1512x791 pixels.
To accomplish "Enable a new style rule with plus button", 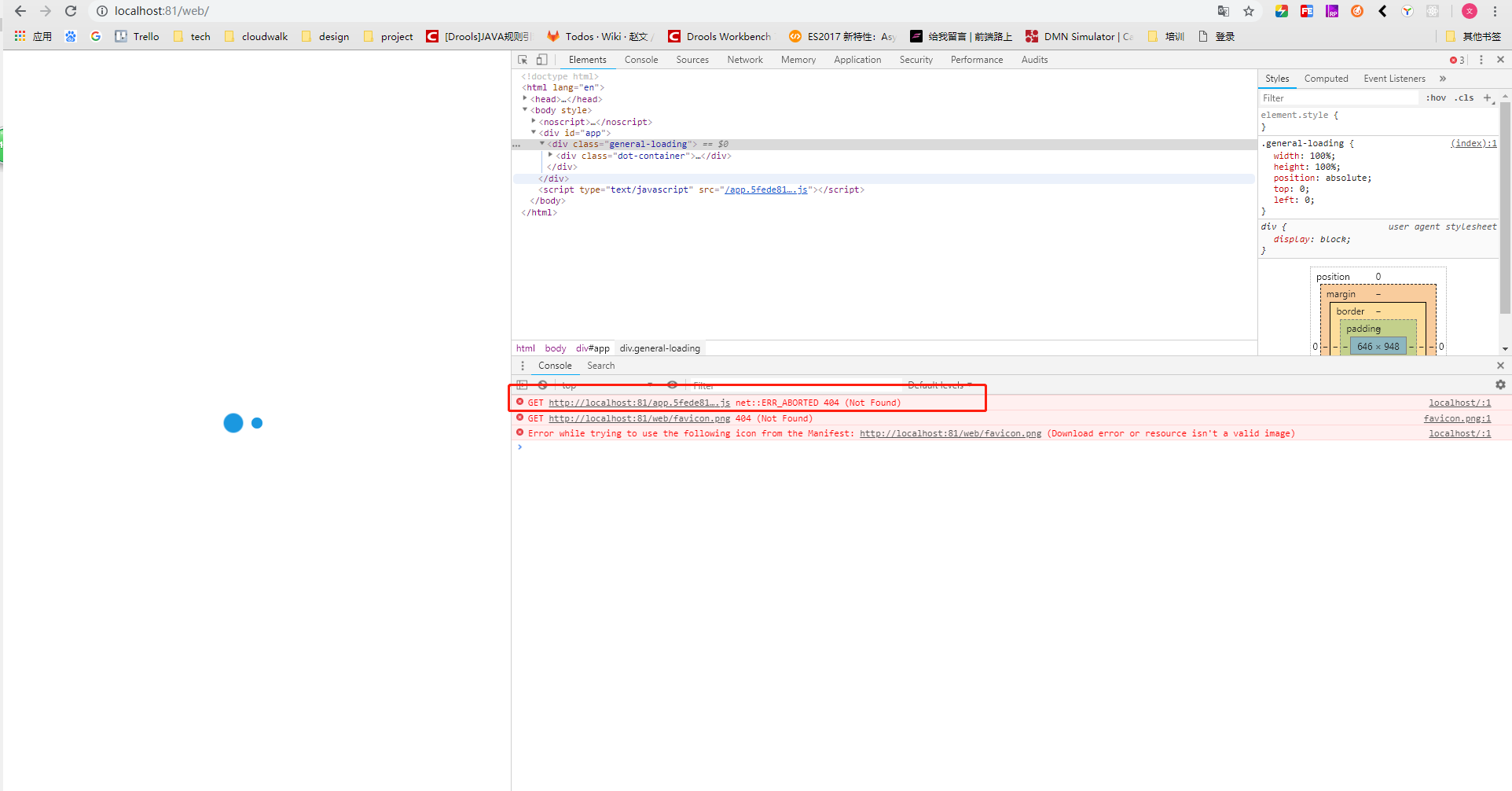I will [1488, 97].
